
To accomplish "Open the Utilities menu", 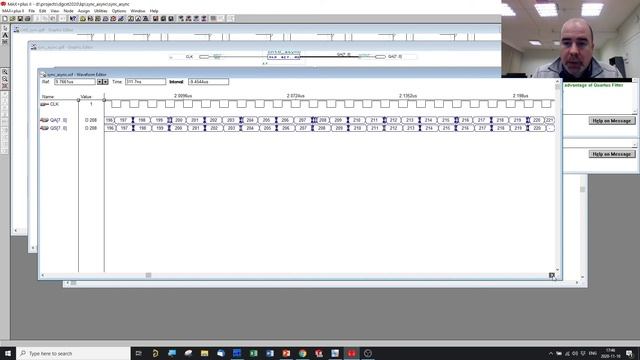I will tap(100, 11).
